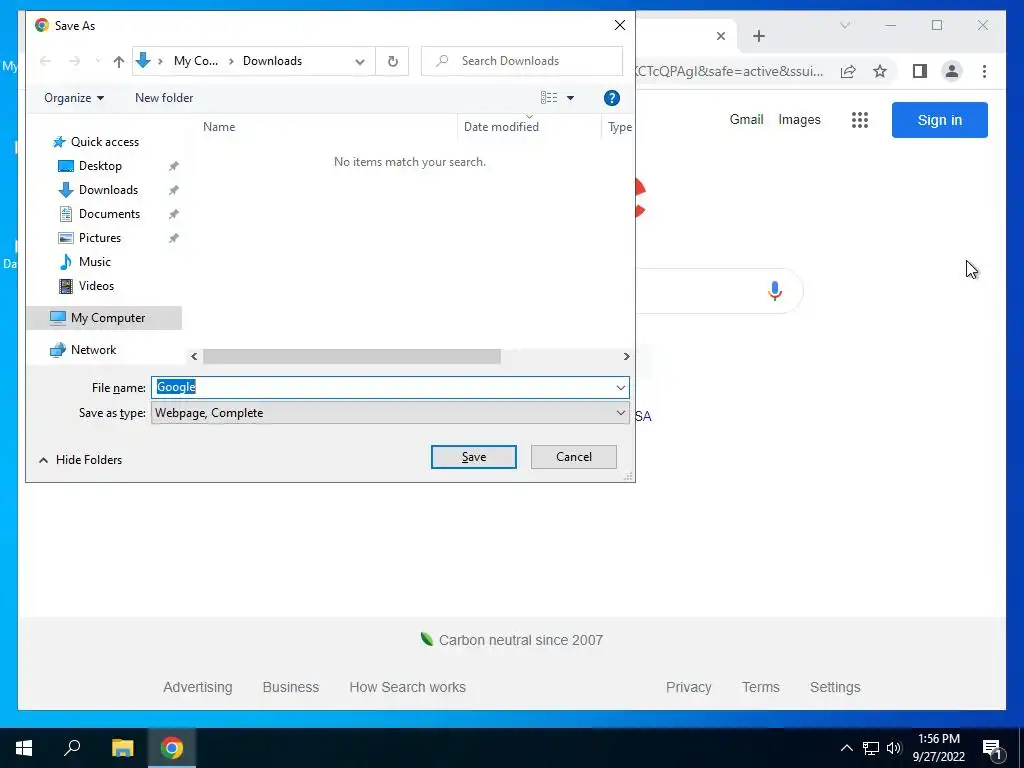This screenshot has height=768, width=1024.
Task: Open Settings footer link
Action: pyautogui.click(x=835, y=687)
